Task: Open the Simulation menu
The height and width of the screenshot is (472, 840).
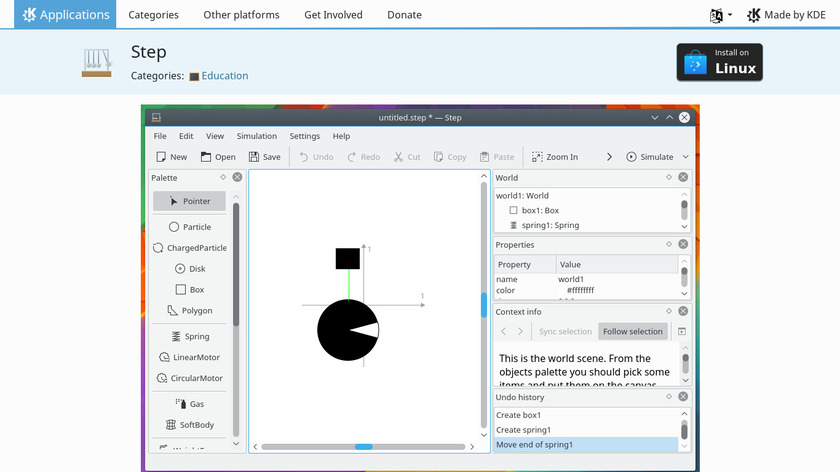Action: (257, 136)
